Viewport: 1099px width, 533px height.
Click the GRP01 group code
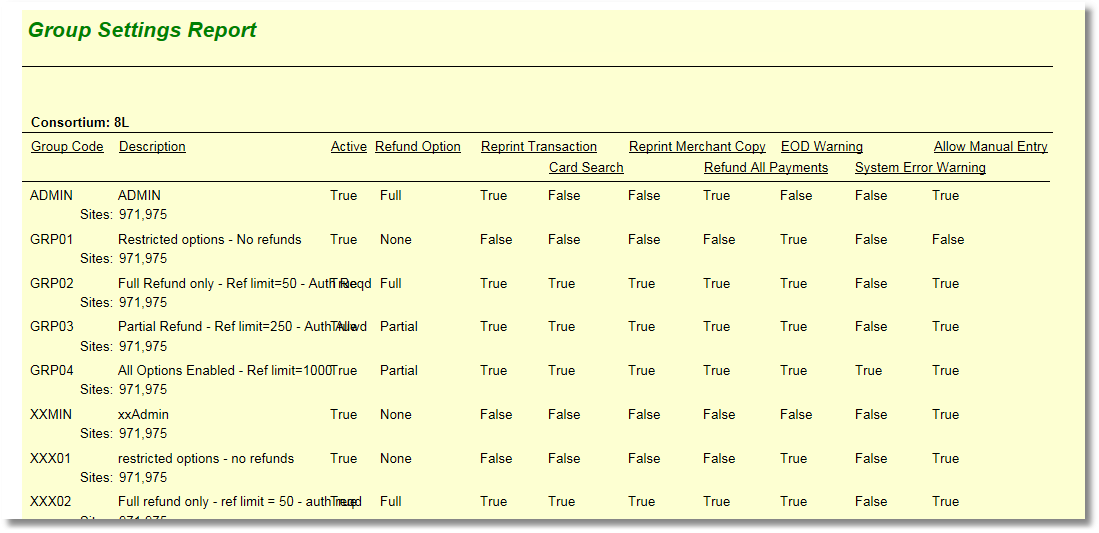[52, 240]
